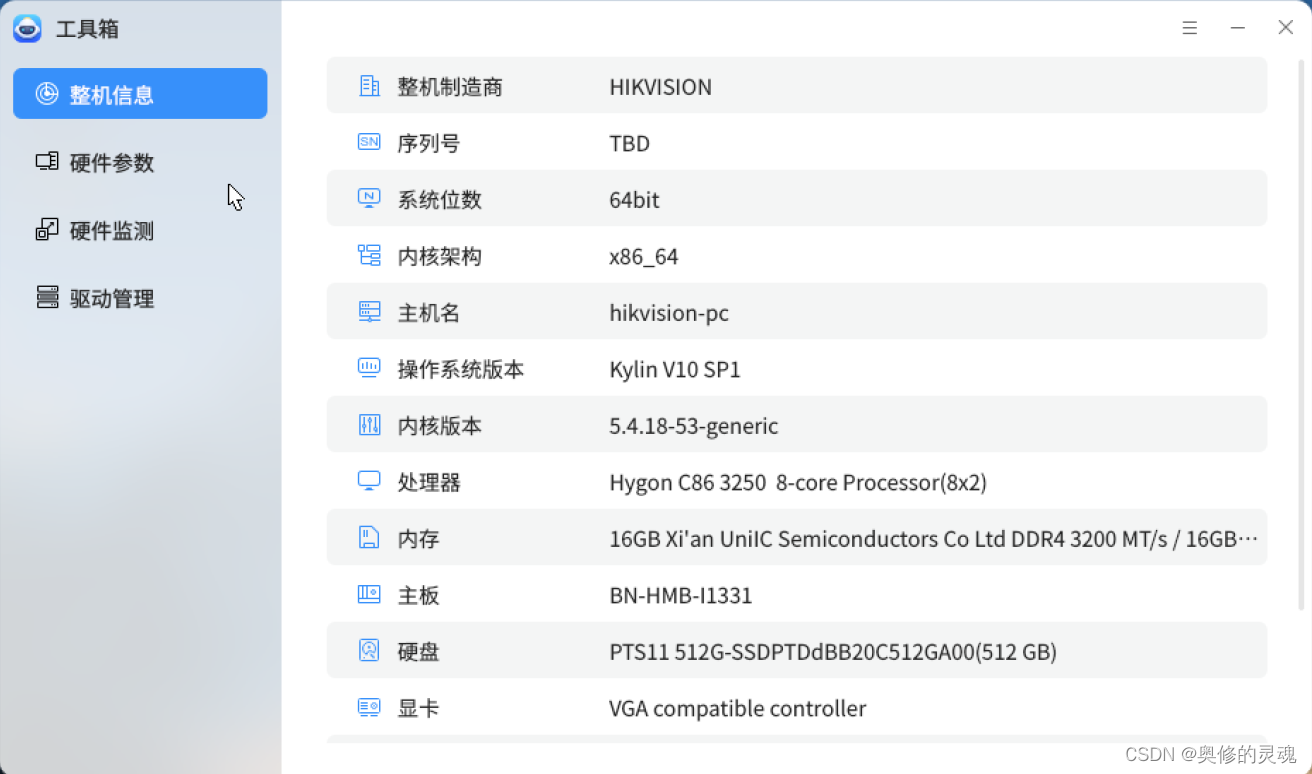Open the 硬件监测 sidebar tab
This screenshot has height=774, width=1312.
[140, 230]
